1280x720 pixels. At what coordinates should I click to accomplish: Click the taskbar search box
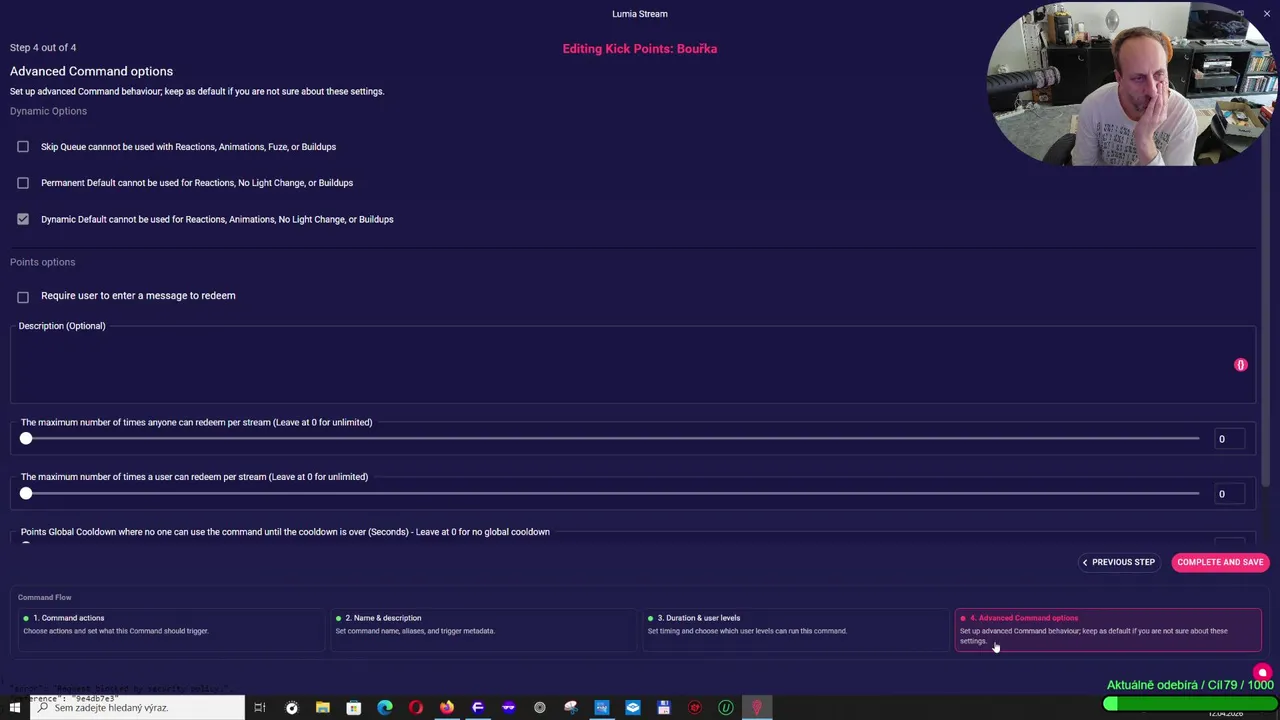click(138, 708)
